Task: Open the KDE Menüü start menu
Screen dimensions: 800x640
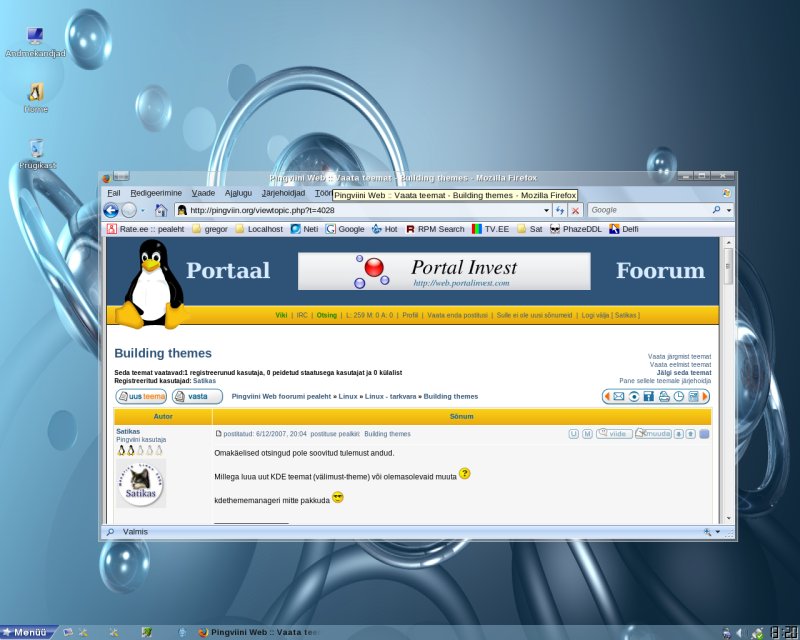Action: click(27, 633)
